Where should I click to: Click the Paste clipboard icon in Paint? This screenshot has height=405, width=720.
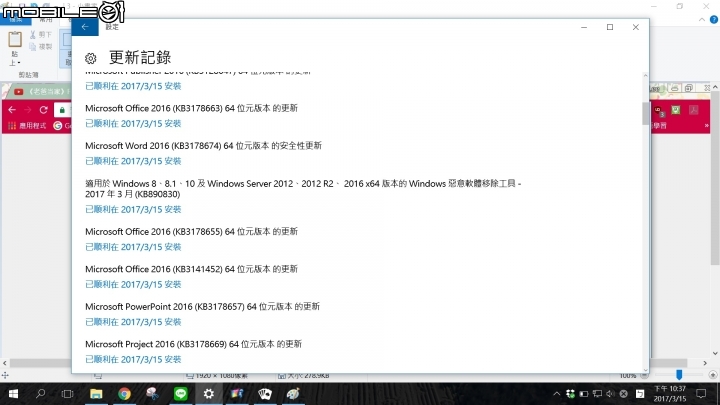pos(15,39)
